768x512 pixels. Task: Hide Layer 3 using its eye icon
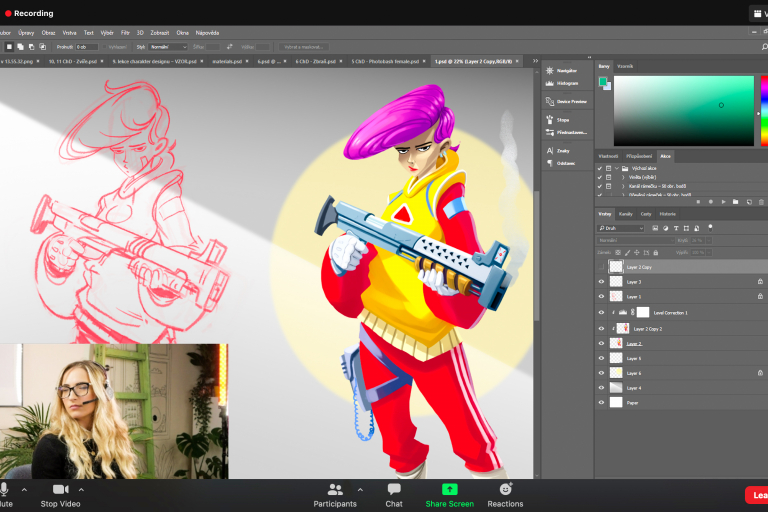[601, 282]
